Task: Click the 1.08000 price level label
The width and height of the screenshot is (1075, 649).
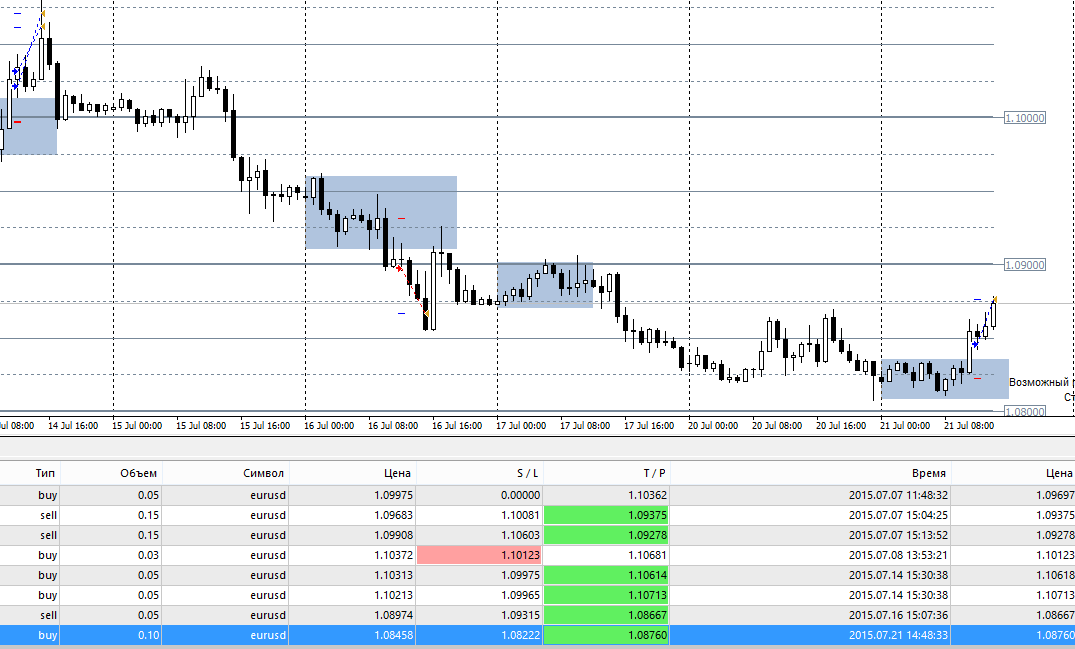Action: tap(1025, 411)
